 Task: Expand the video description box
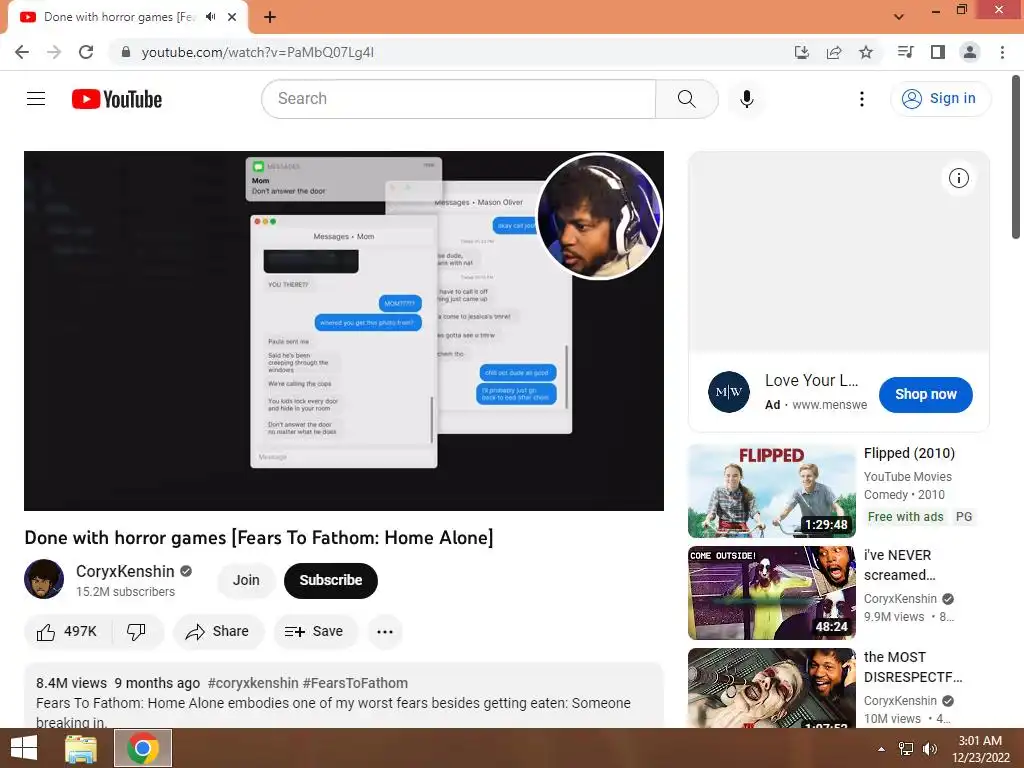click(x=344, y=696)
